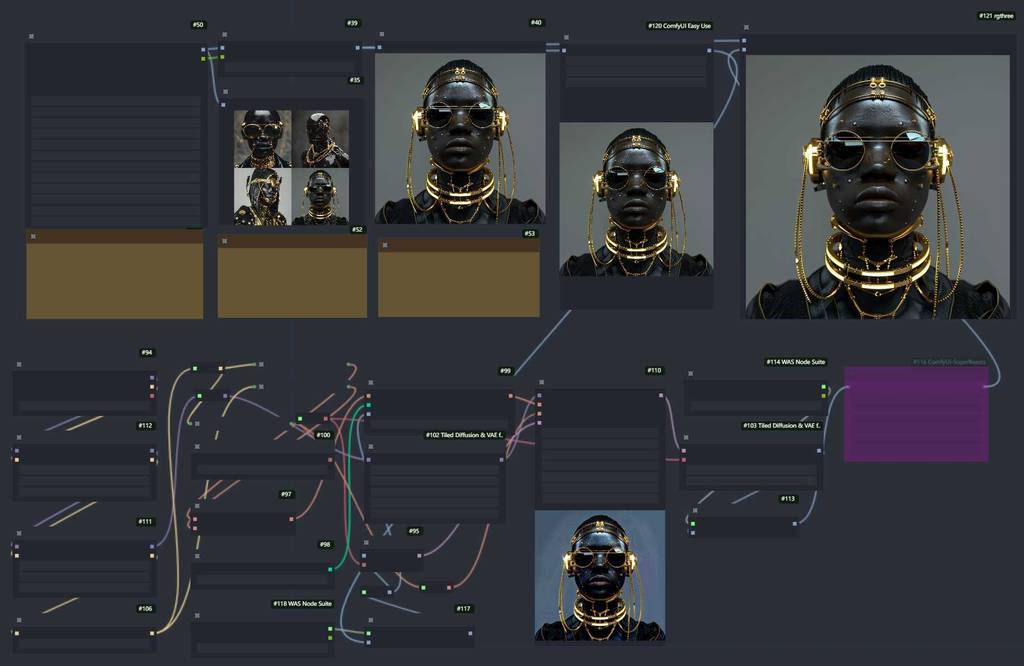The image size is (1024, 666).
Task: Click the #121 rgthree badge
Action: click(996, 16)
